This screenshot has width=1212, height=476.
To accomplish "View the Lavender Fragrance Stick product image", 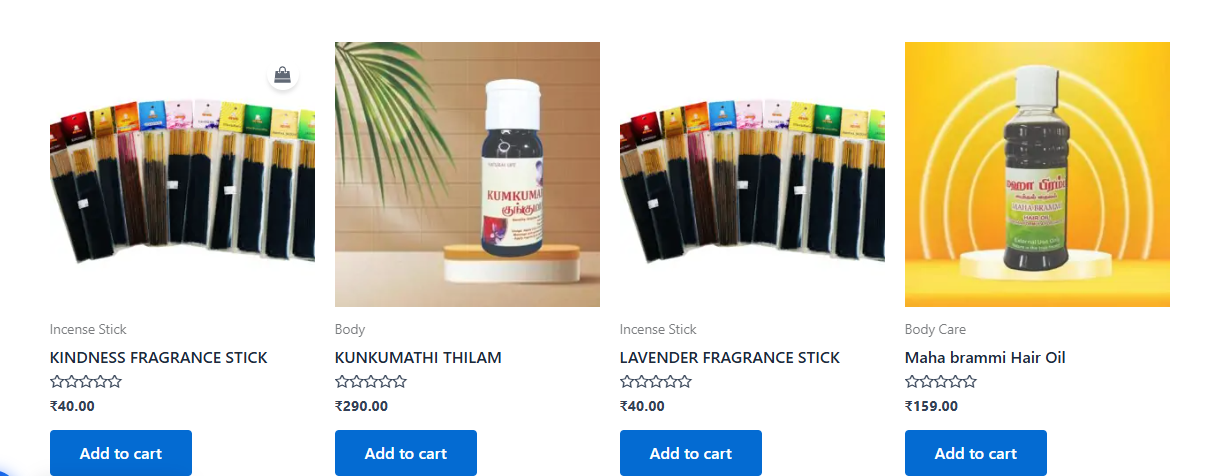I will (x=752, y=174).
